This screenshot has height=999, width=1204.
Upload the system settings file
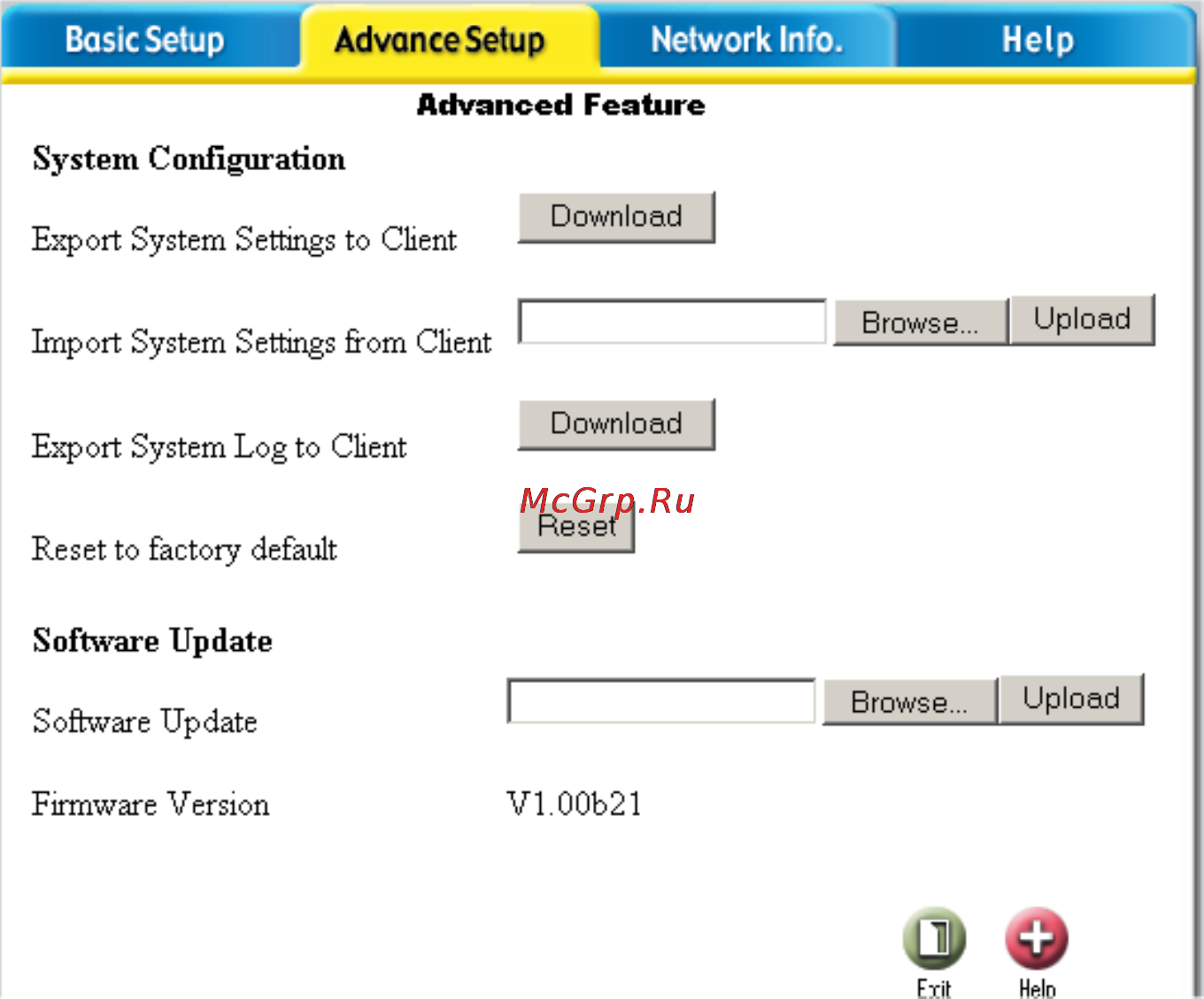(1082, 320)
